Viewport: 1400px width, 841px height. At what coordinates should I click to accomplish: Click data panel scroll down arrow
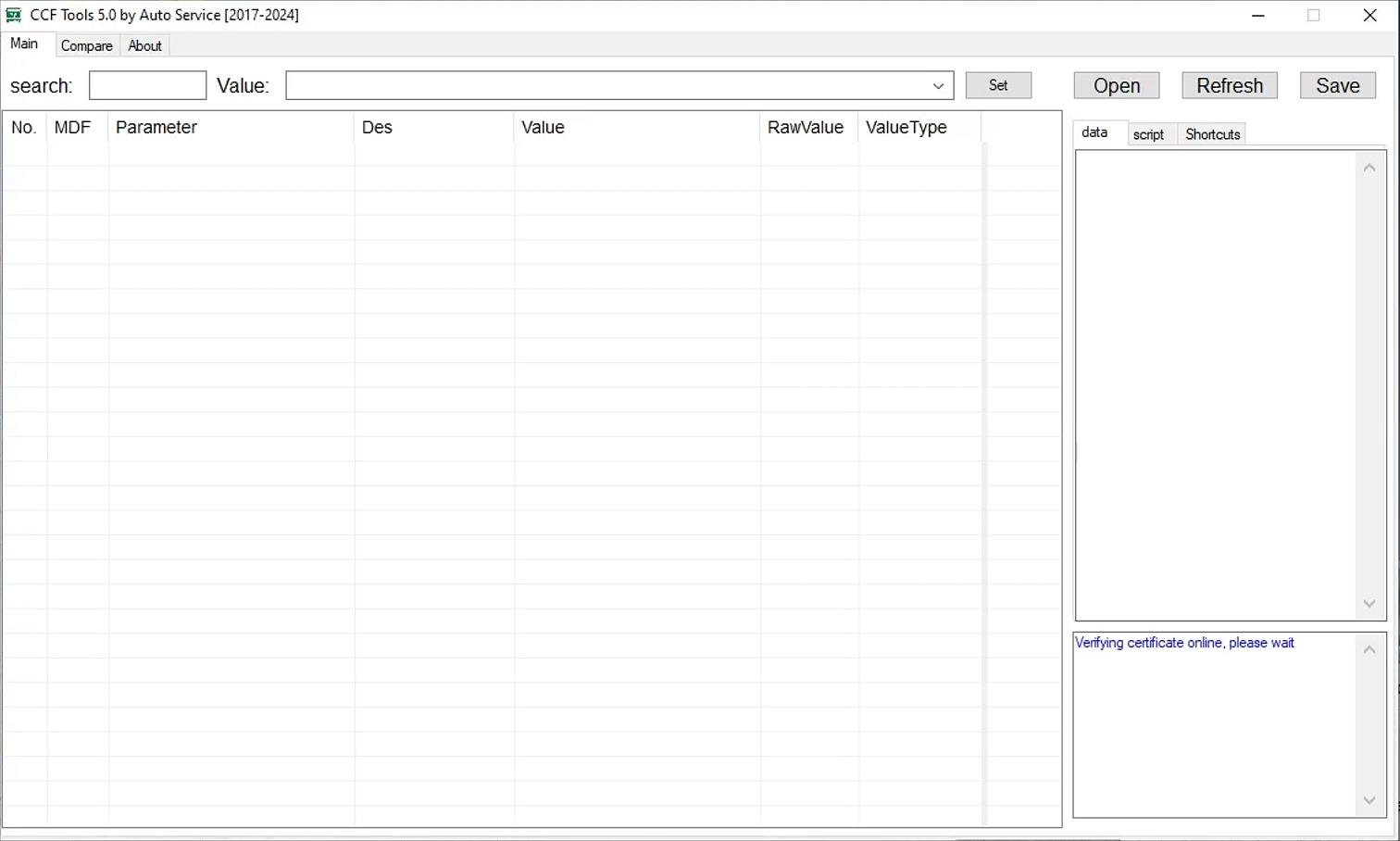click(1369, 604)
